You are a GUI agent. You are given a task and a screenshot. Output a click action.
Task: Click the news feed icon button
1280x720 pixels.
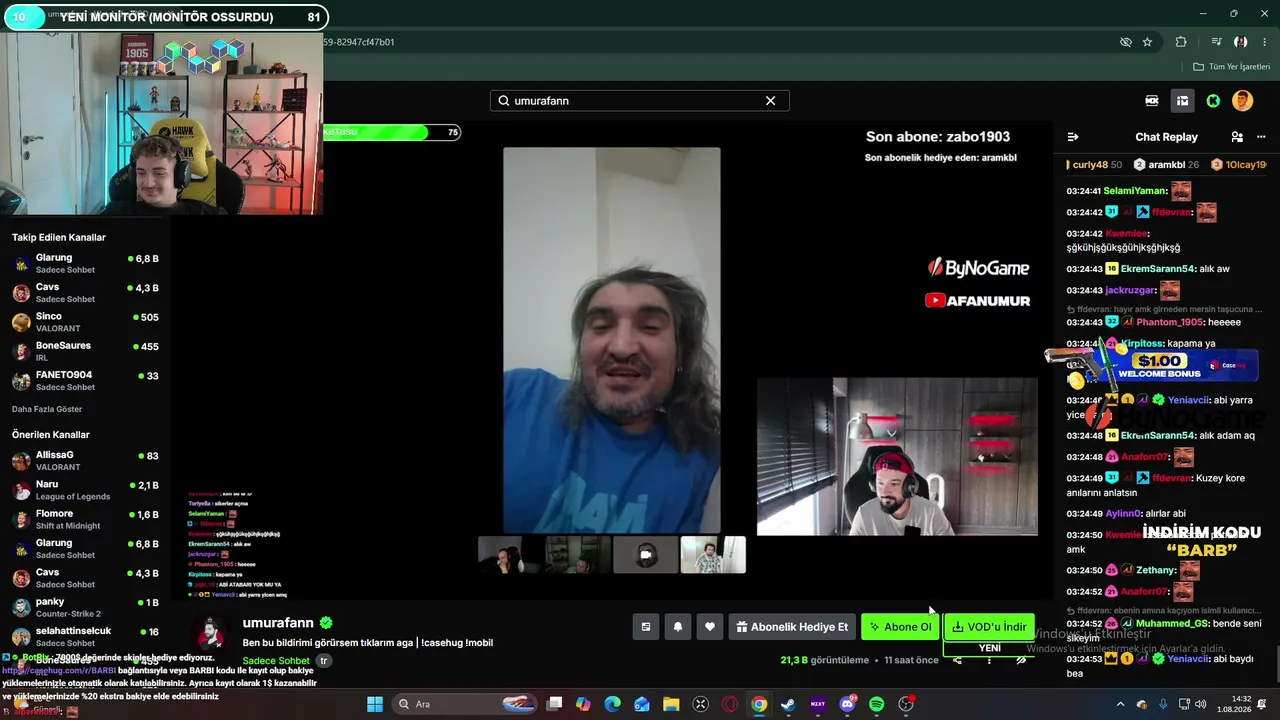[646, 627]
